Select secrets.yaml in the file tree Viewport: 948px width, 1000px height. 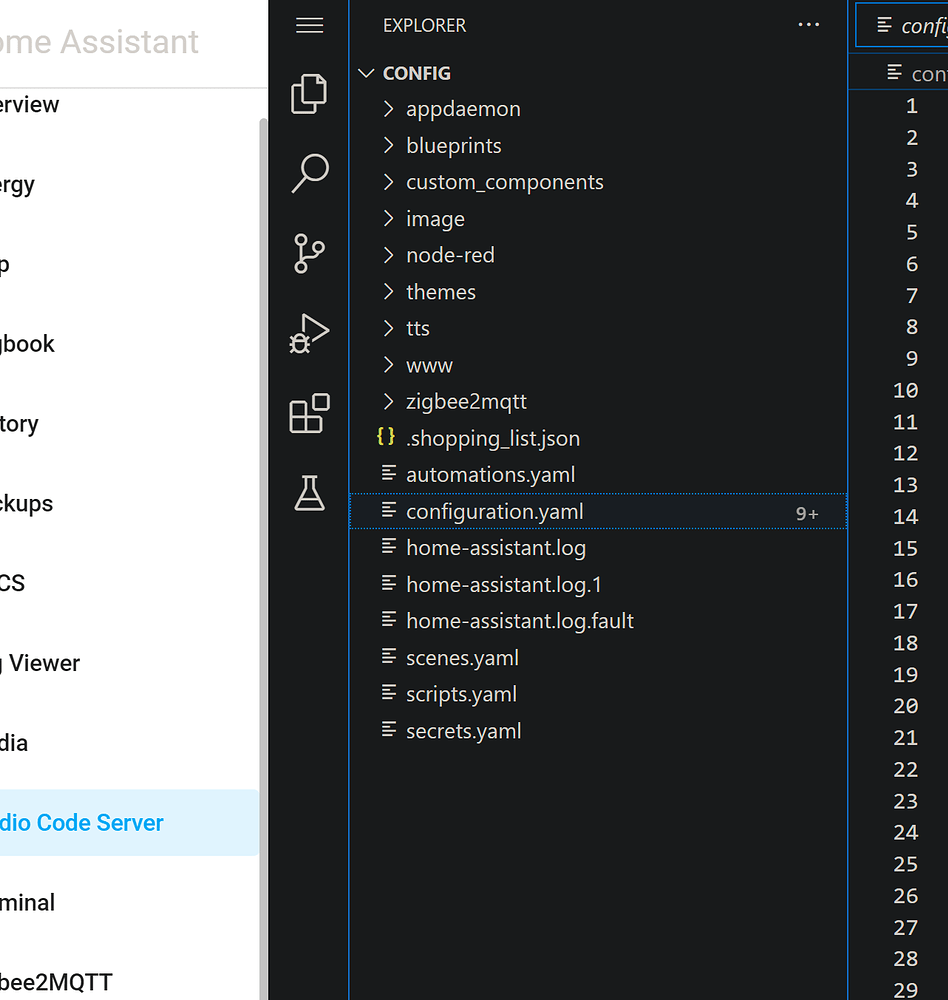(x=463, y=731)
